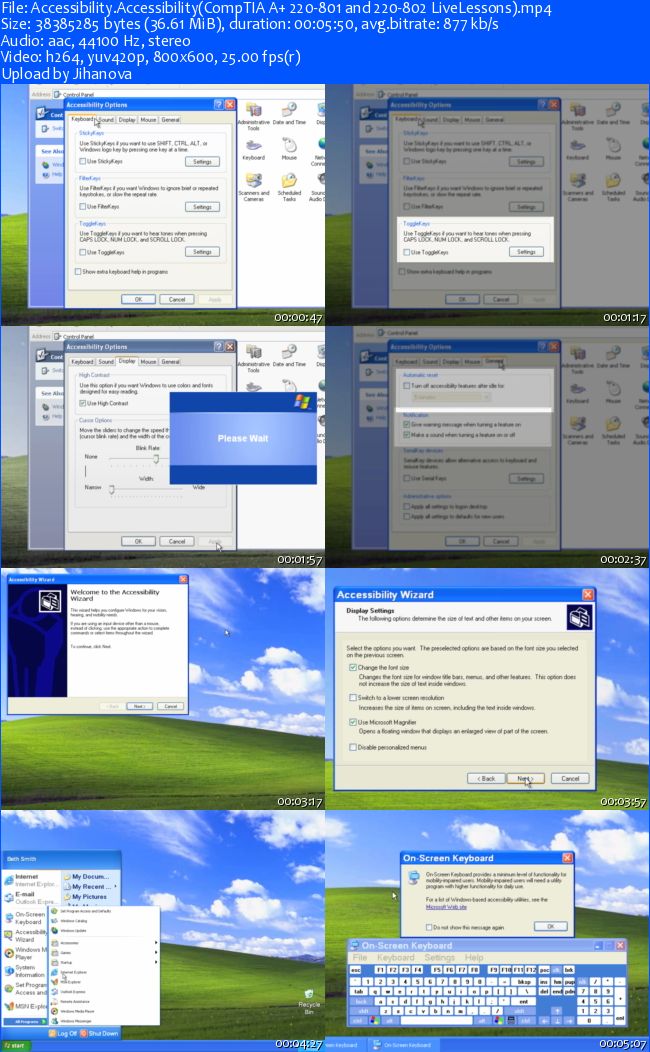
Task: Open System Information entry in Start menu
Action: (x=27, y=971)
